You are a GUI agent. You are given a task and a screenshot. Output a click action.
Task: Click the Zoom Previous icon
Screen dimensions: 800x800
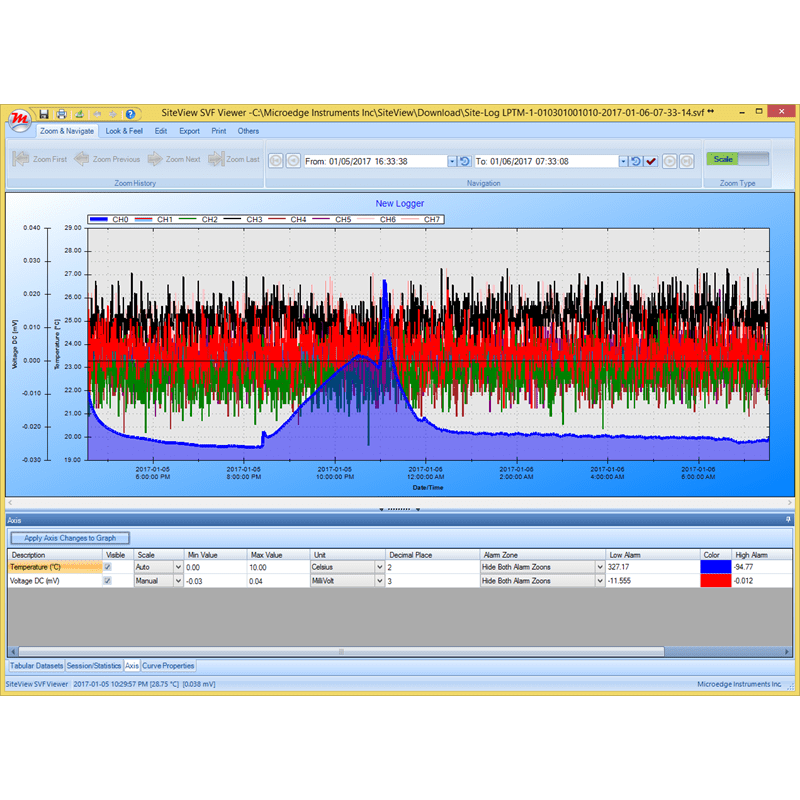pyautogui.click(x=80, y=158)
